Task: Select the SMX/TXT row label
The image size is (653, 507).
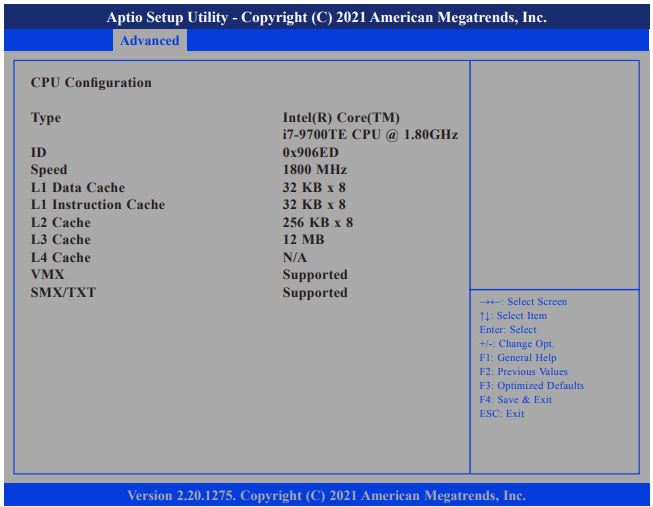Action: [x=63, y=293]
